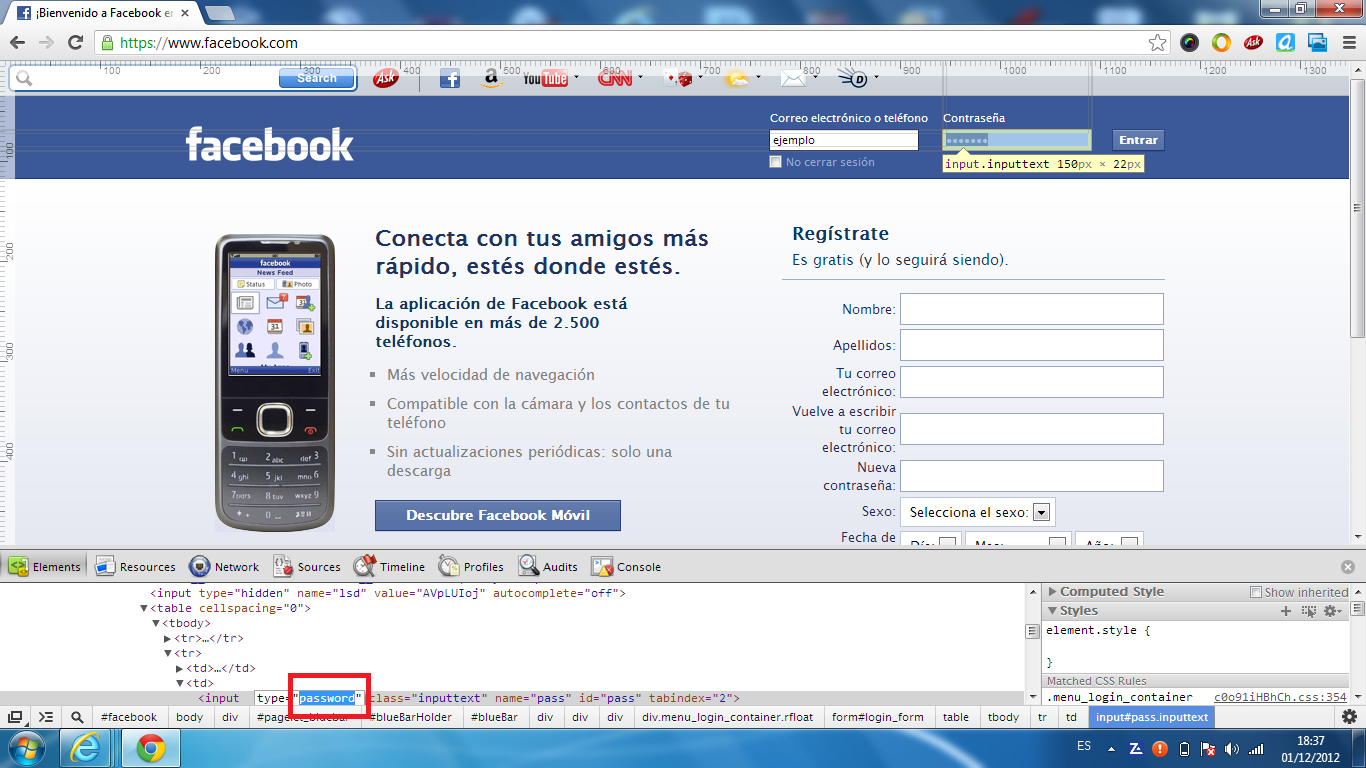Viewport: 1366px width, 768px height.
Task: Open the Ask logo on the Ask toolbar
Action: coord(385,78)
